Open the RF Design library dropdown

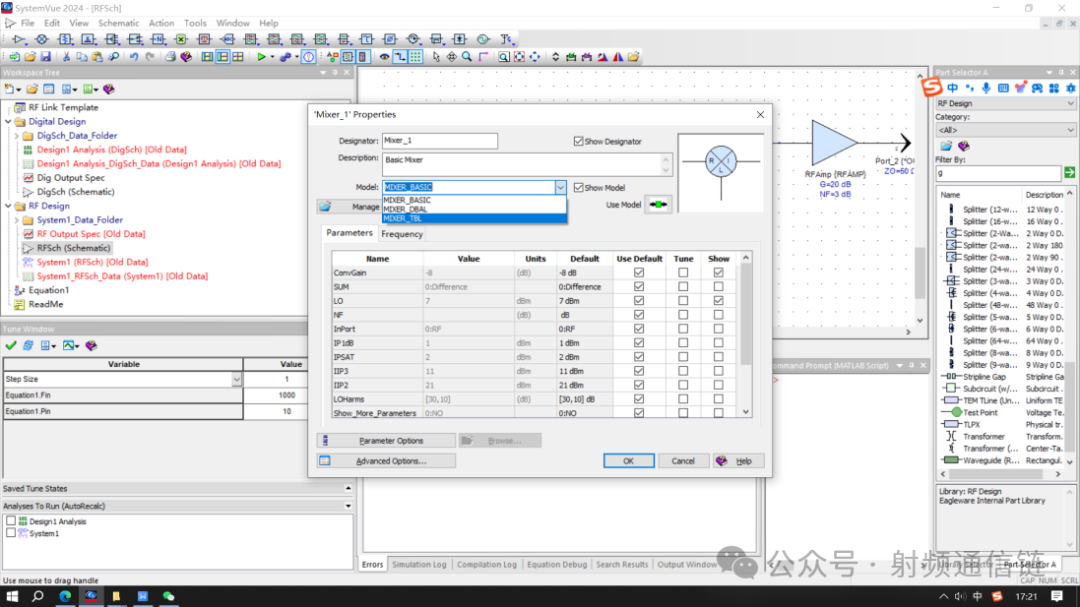tap(1070, 103)
